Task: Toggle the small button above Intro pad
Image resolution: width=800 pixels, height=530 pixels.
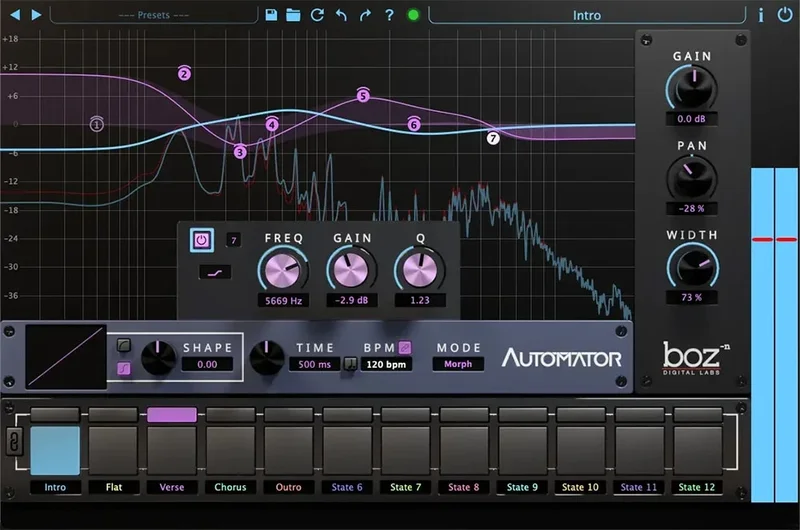Action: (55, 414)
